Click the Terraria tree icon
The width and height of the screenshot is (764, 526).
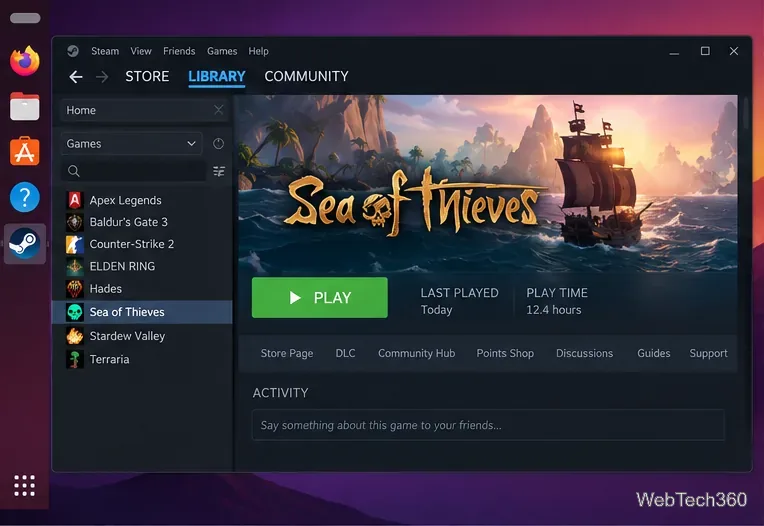pyautogui.click(x=75, y=359)
